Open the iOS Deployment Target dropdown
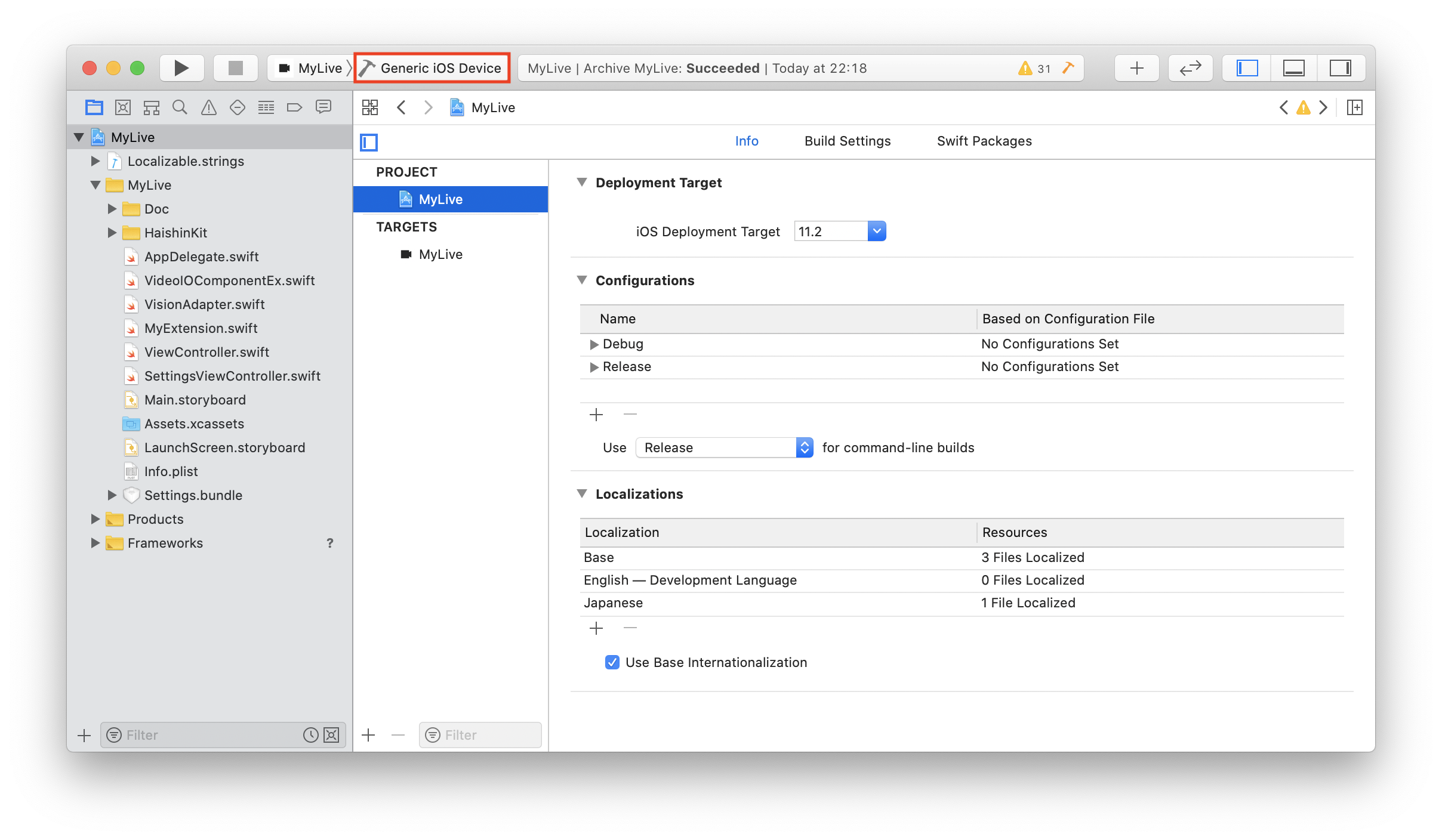 point(876,231)
